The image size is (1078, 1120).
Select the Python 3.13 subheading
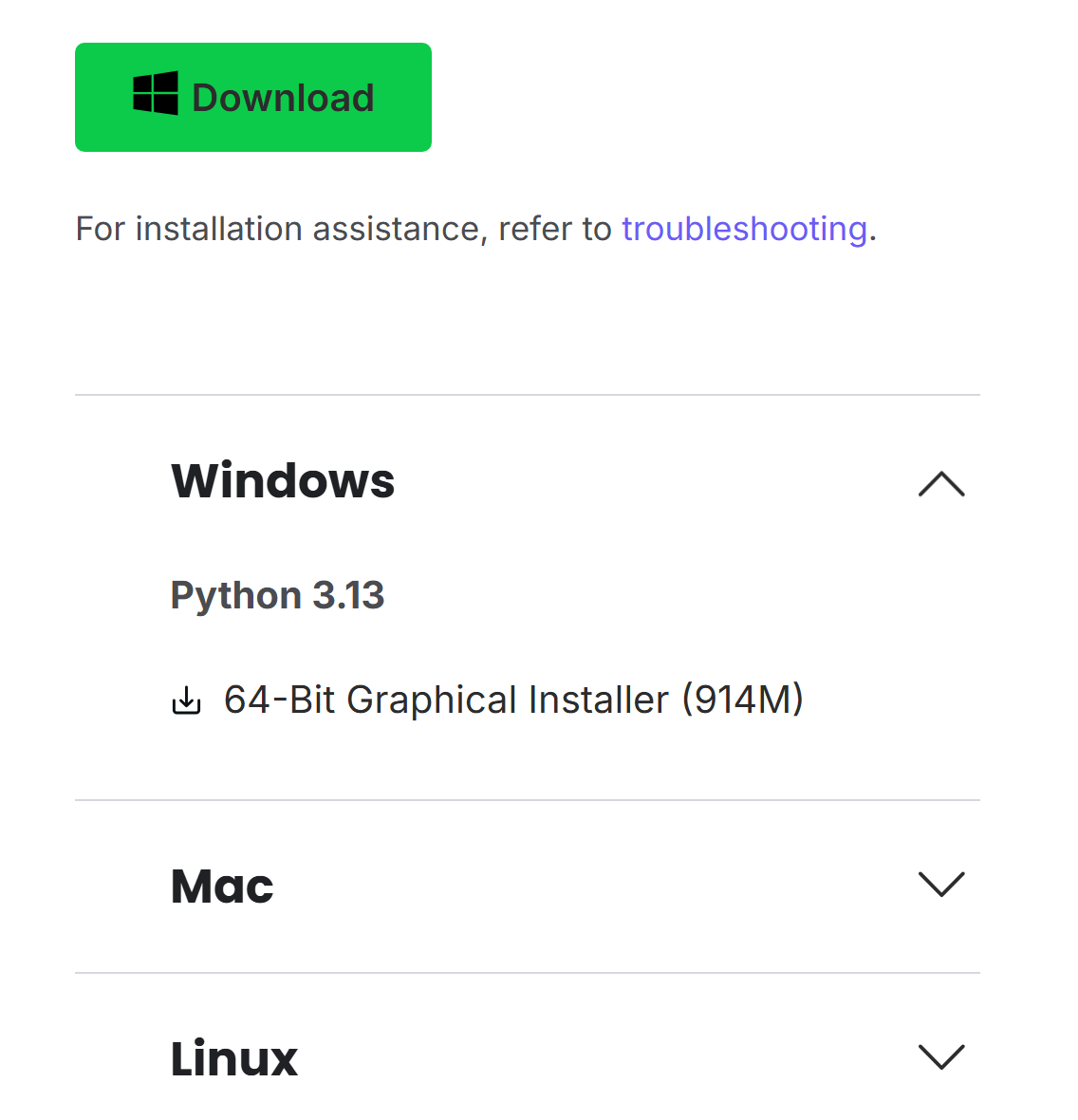pyautogui.click(x=277, y=595)
